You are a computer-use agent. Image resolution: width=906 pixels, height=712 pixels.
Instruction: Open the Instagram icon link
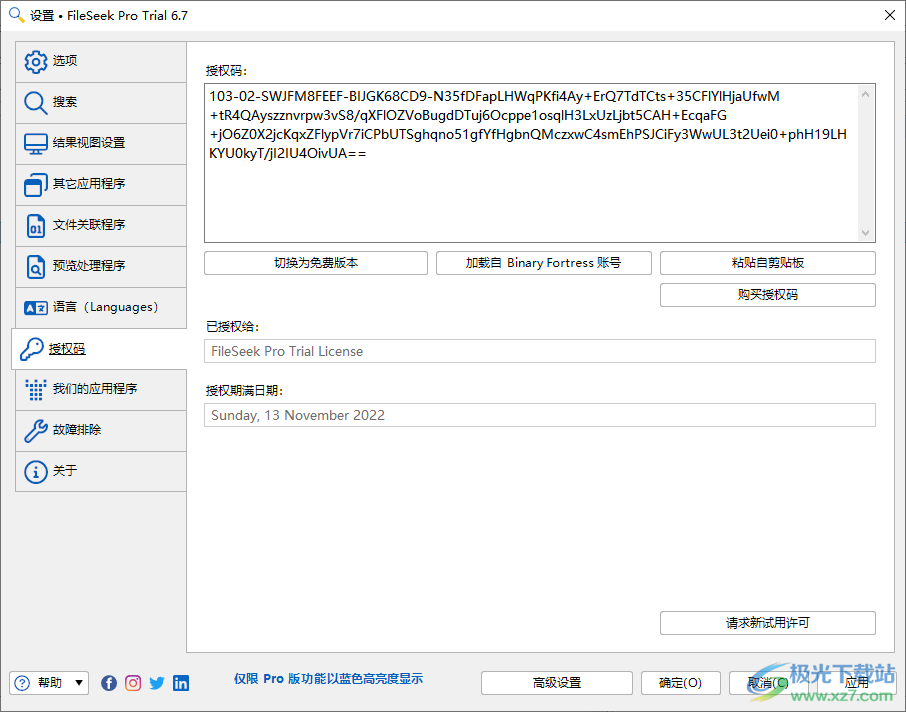pos(133,683)
